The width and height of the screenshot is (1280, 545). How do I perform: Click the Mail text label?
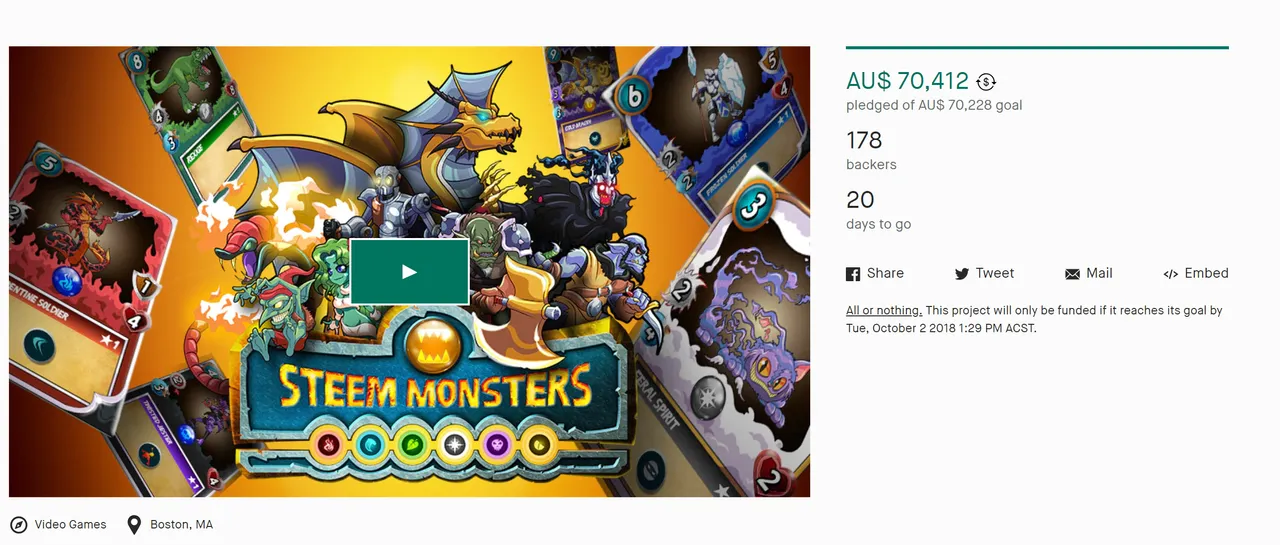click(x=1099, y=273)
